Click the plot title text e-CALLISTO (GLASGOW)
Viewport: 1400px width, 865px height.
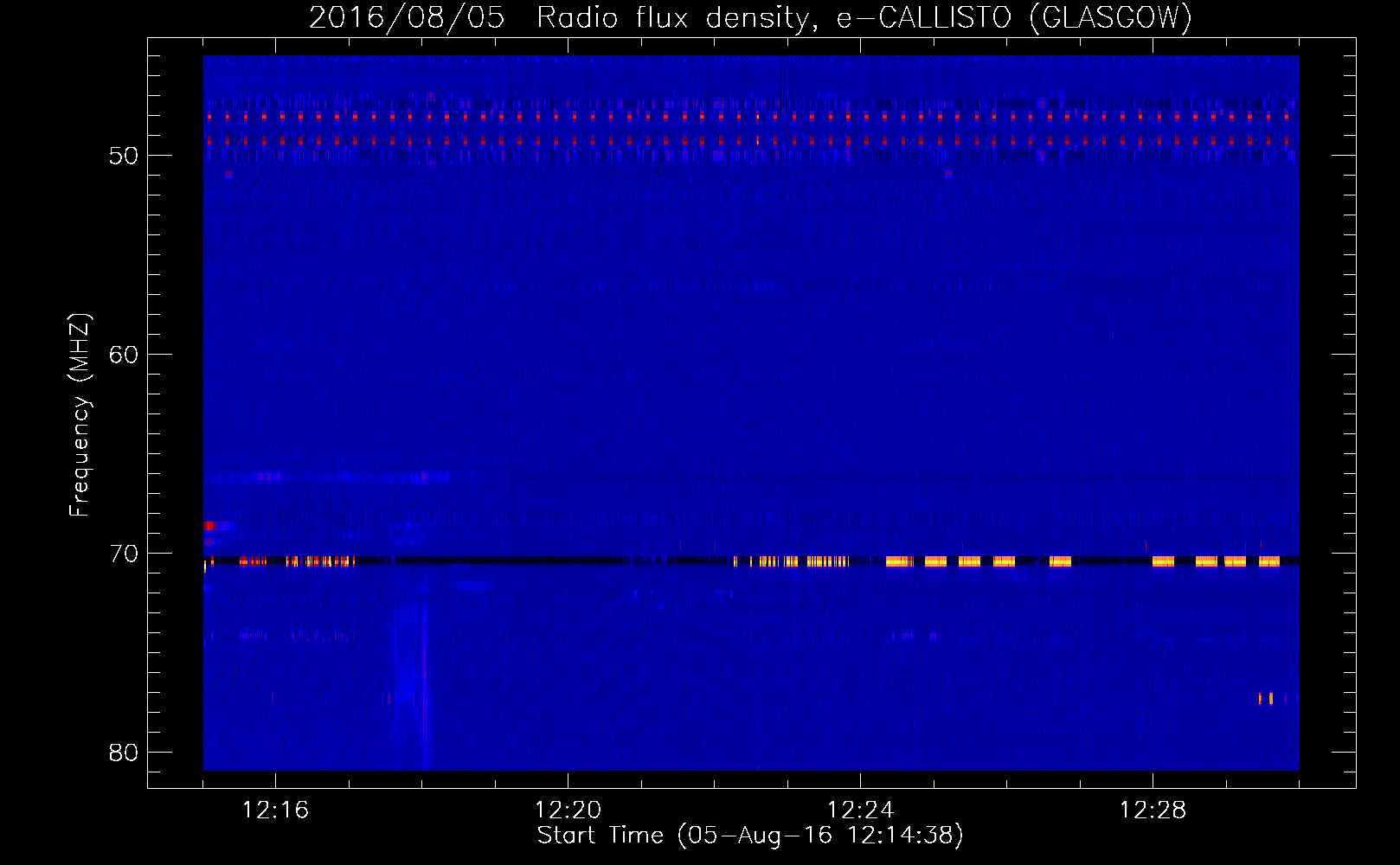pyautogui.click(x=1014, y=17)
